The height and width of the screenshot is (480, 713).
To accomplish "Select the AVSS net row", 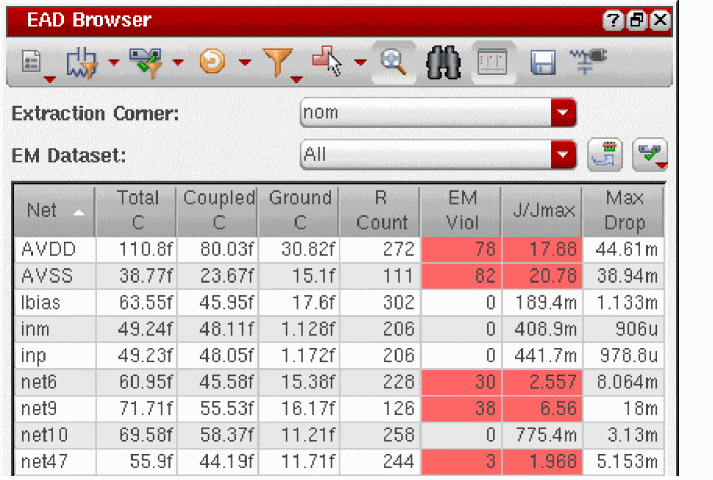I will pyautogui.click(x=339, y=276).
